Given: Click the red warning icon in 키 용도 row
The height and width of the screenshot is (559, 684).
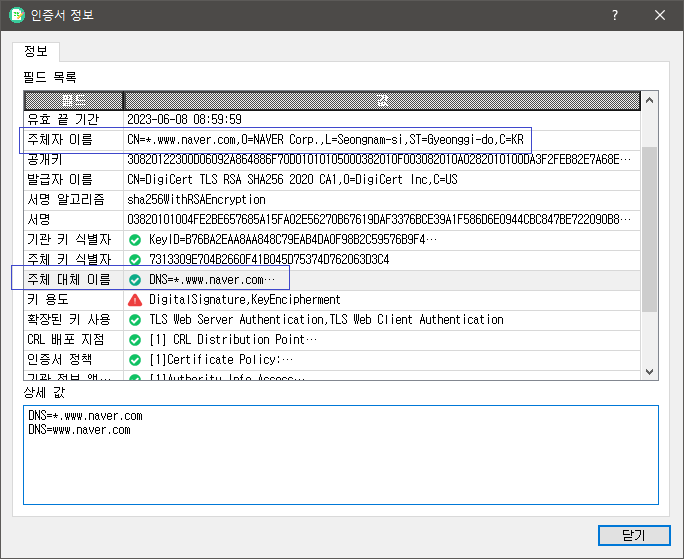Looking at the screenshot, I should click(135, 300).
